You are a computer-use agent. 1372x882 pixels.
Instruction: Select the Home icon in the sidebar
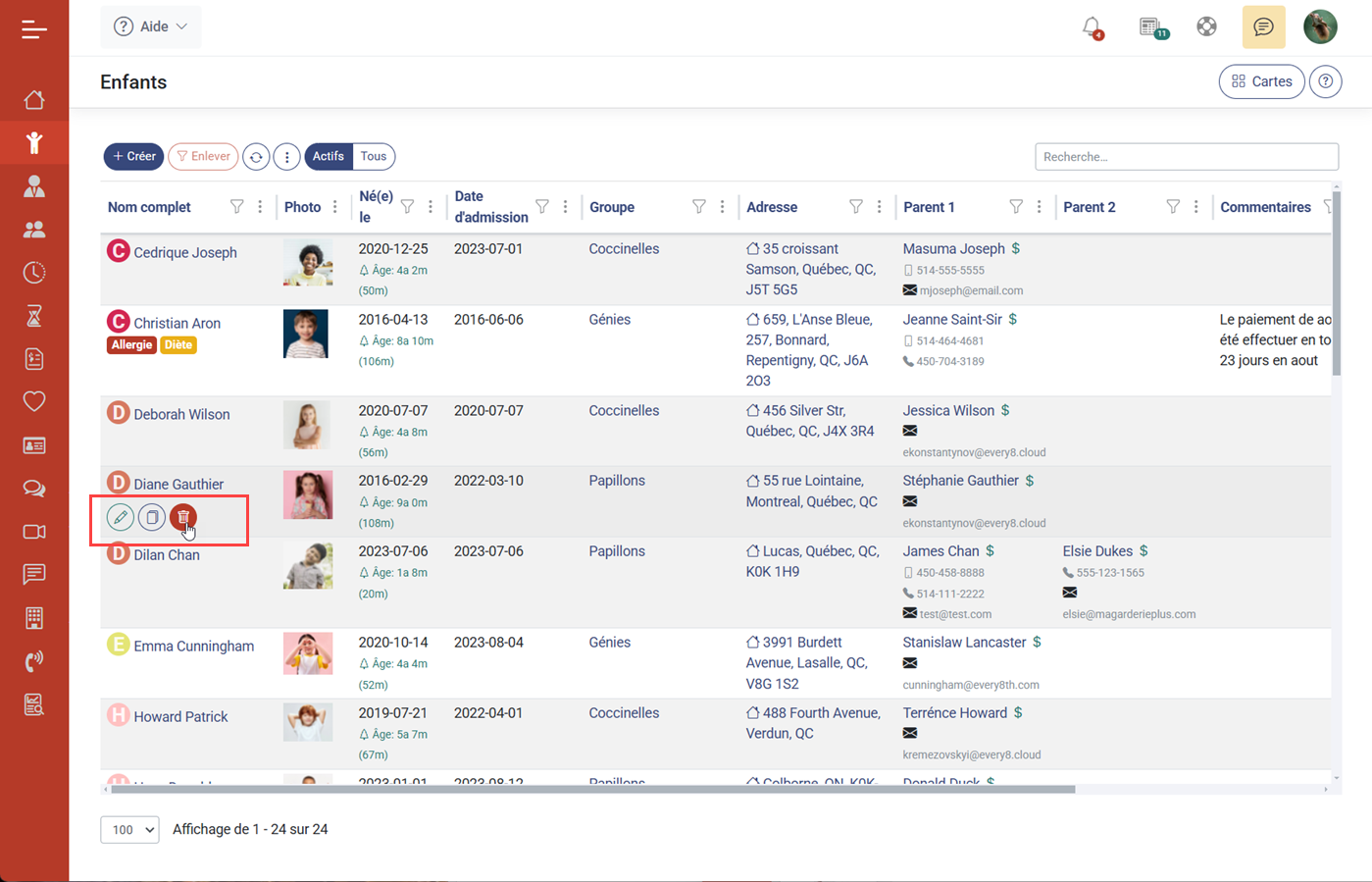(34, 99)
